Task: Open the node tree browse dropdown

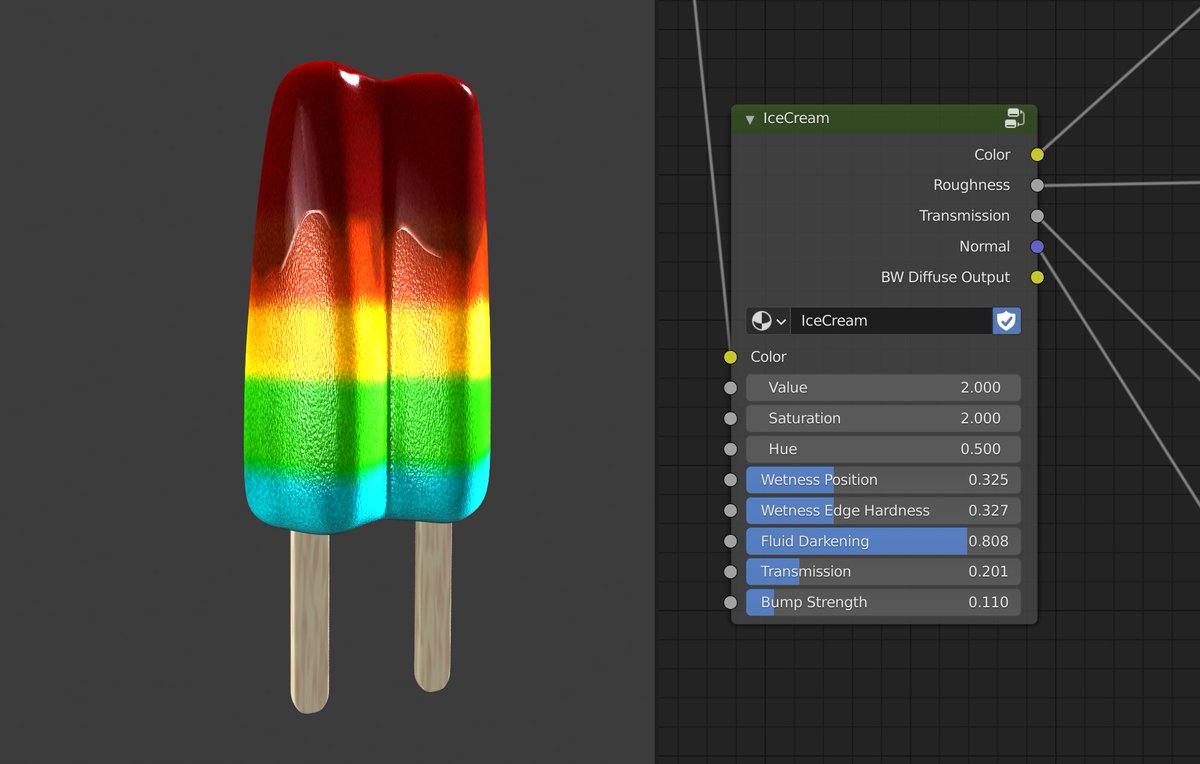Action: (x=768, y=321)
